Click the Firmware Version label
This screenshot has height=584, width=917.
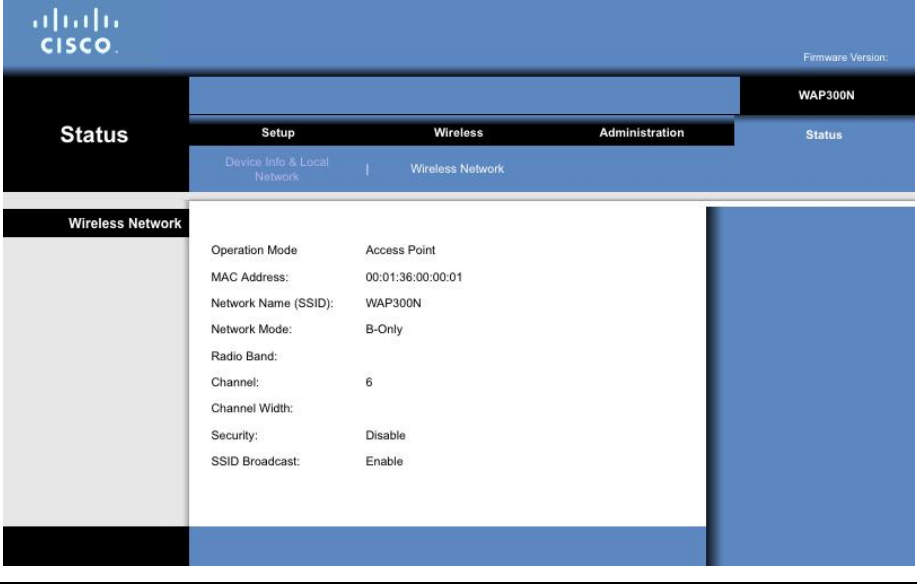click(845, 57)
